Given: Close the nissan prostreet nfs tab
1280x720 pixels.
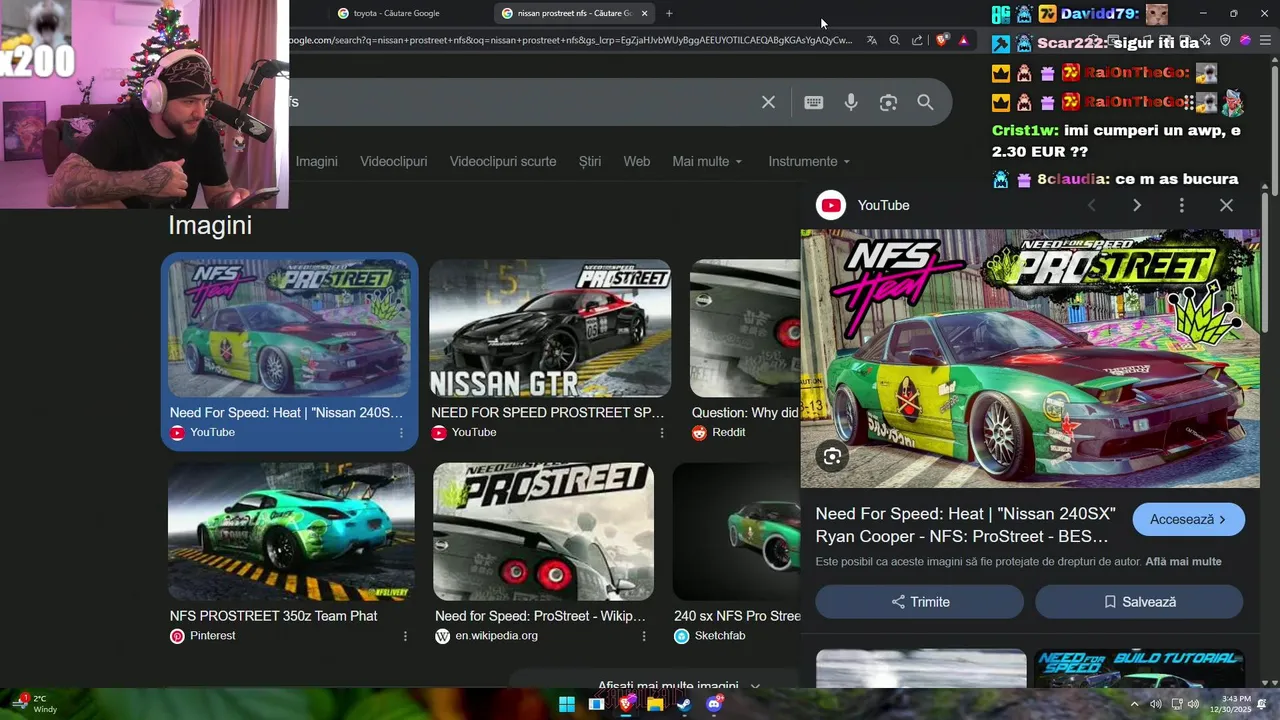Looking at the screenshot, I should coord(644,13).
